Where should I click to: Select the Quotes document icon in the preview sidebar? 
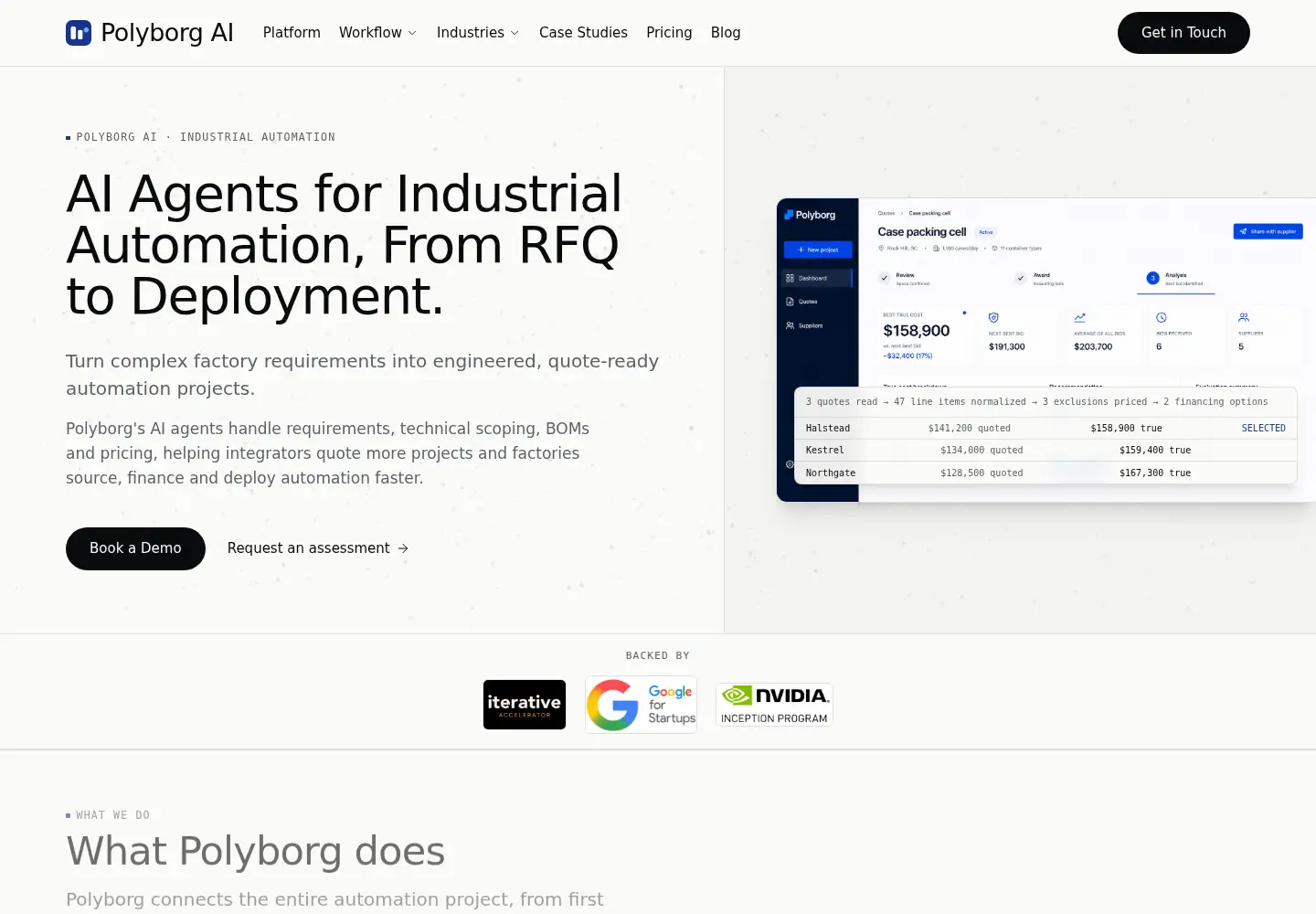point(790,302)
